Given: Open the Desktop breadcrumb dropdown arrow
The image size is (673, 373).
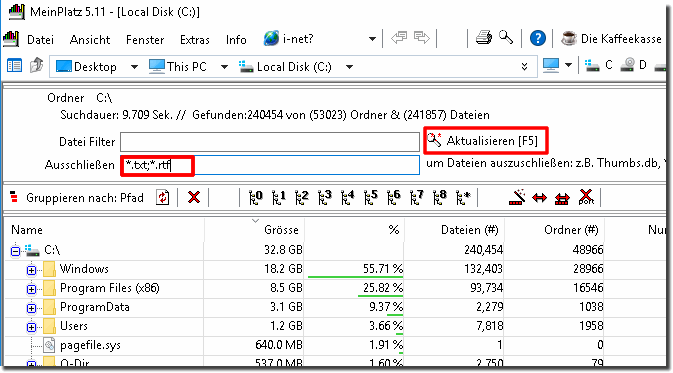Looking at the screenshot, I should tap(134, 67).
